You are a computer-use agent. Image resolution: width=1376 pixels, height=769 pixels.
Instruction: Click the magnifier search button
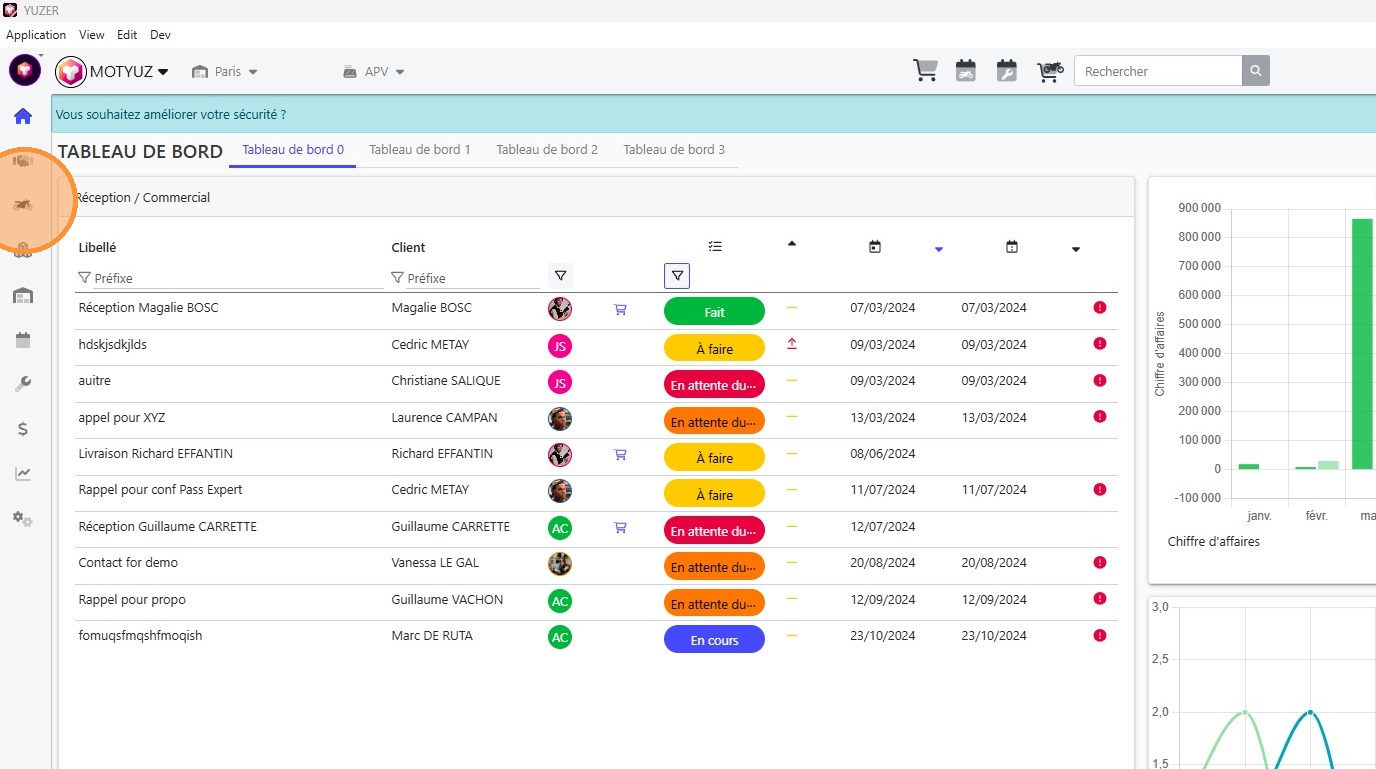[x=1256, y=71]
